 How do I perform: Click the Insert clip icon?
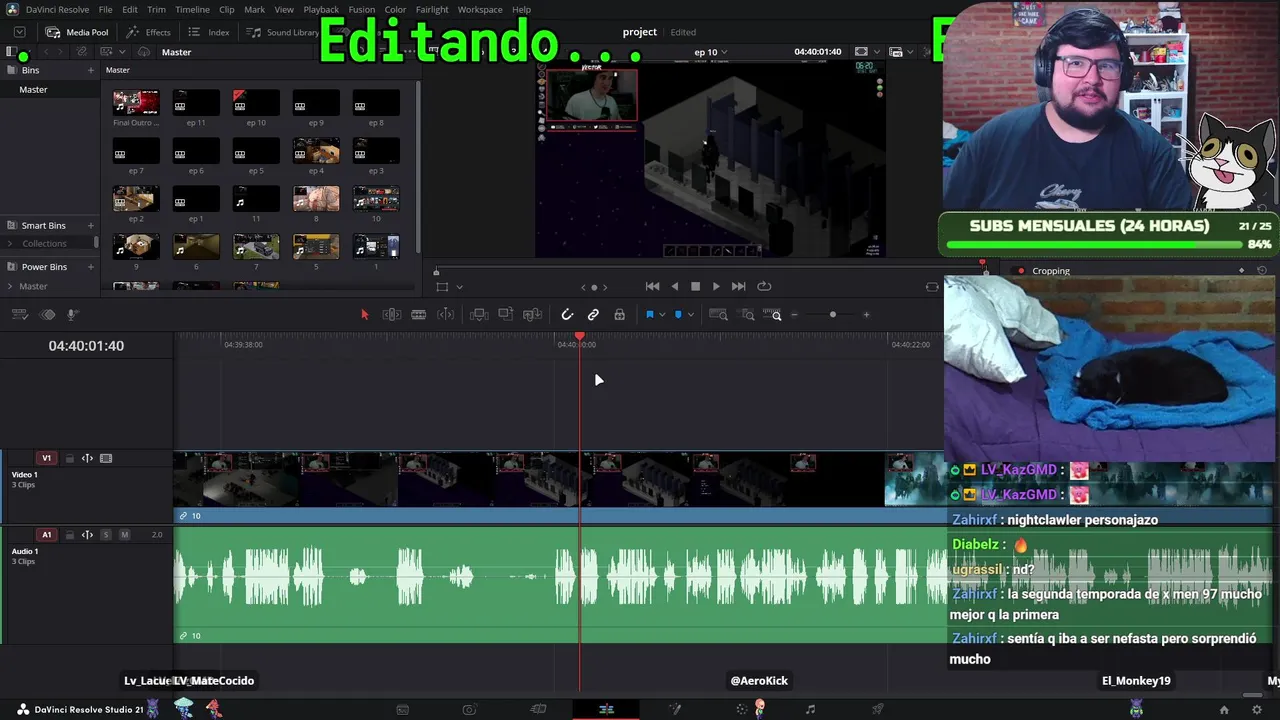tap(479, 315)
